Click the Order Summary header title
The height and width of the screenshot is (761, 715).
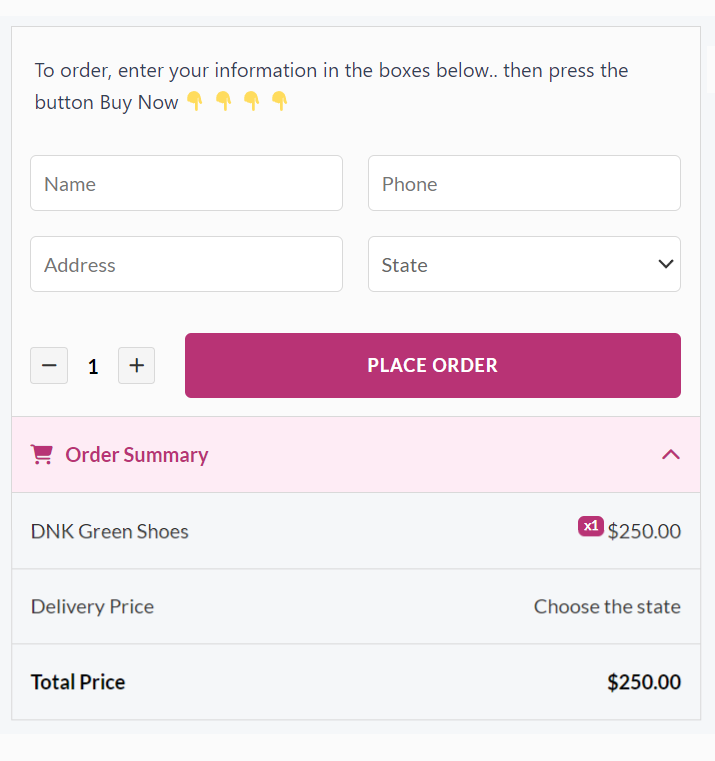click(x=137, y=455)
